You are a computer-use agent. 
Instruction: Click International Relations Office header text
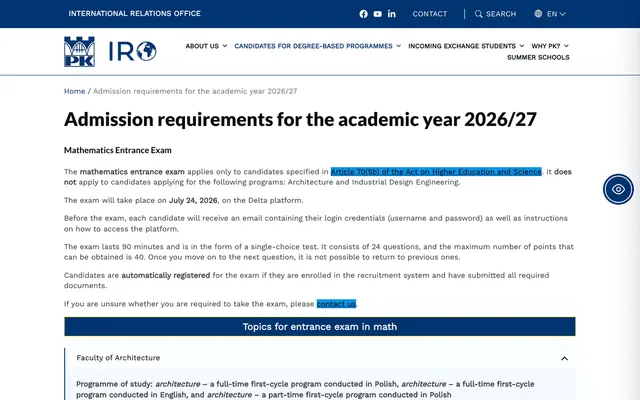point(134,13)
